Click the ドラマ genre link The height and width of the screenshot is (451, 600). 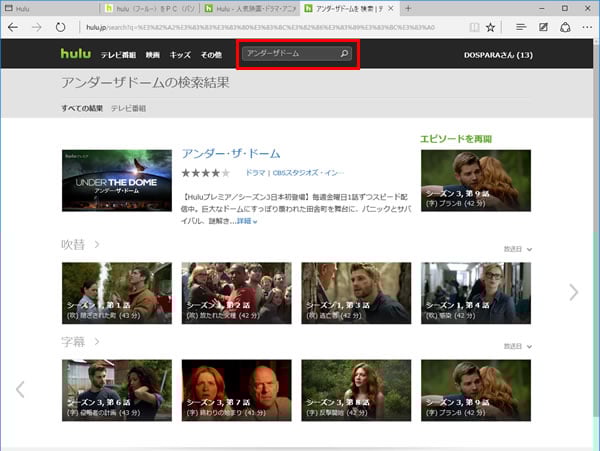[x=255, y=173]
